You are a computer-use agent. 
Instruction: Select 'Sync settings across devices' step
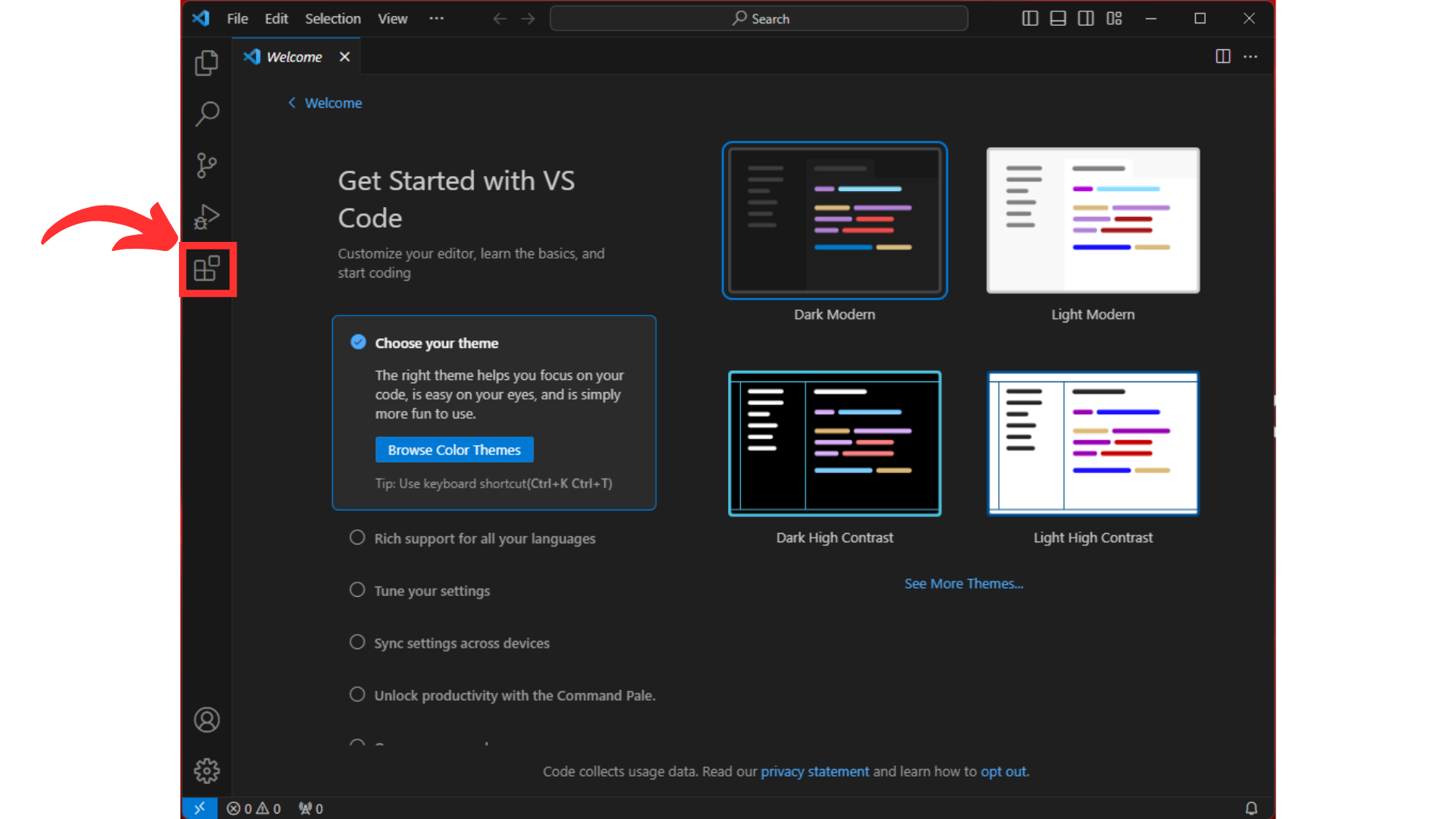tap(461, 643)
